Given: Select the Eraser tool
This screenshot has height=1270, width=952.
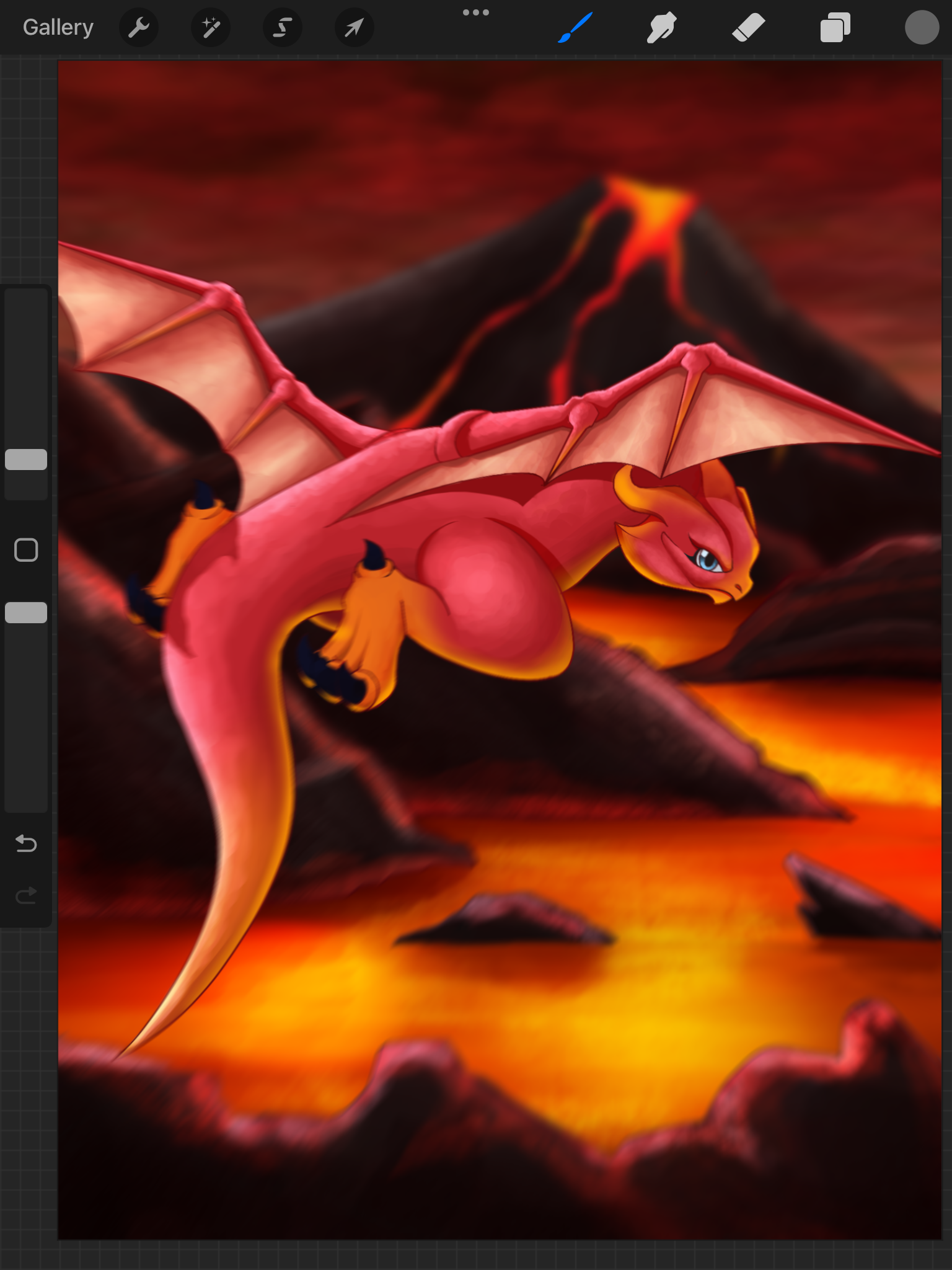Looking at the screenshot, I should pos(748,28).
